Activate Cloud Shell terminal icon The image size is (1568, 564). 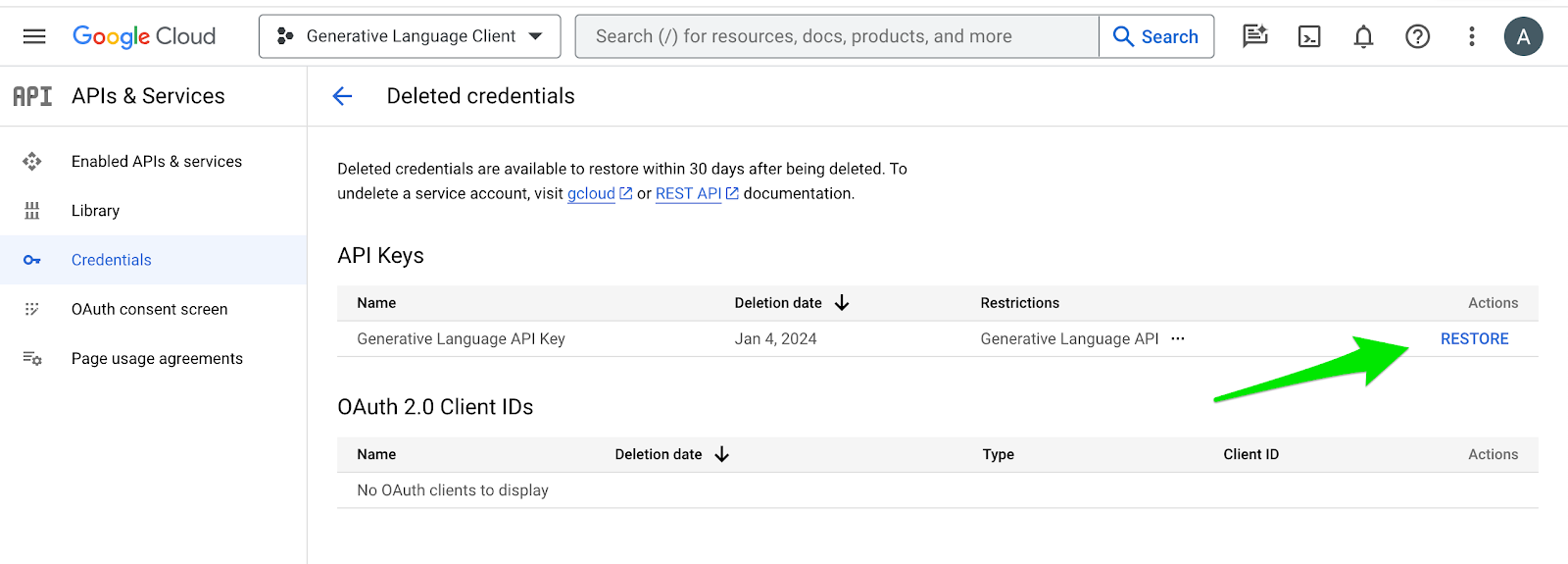click(x=1309, y=36)
